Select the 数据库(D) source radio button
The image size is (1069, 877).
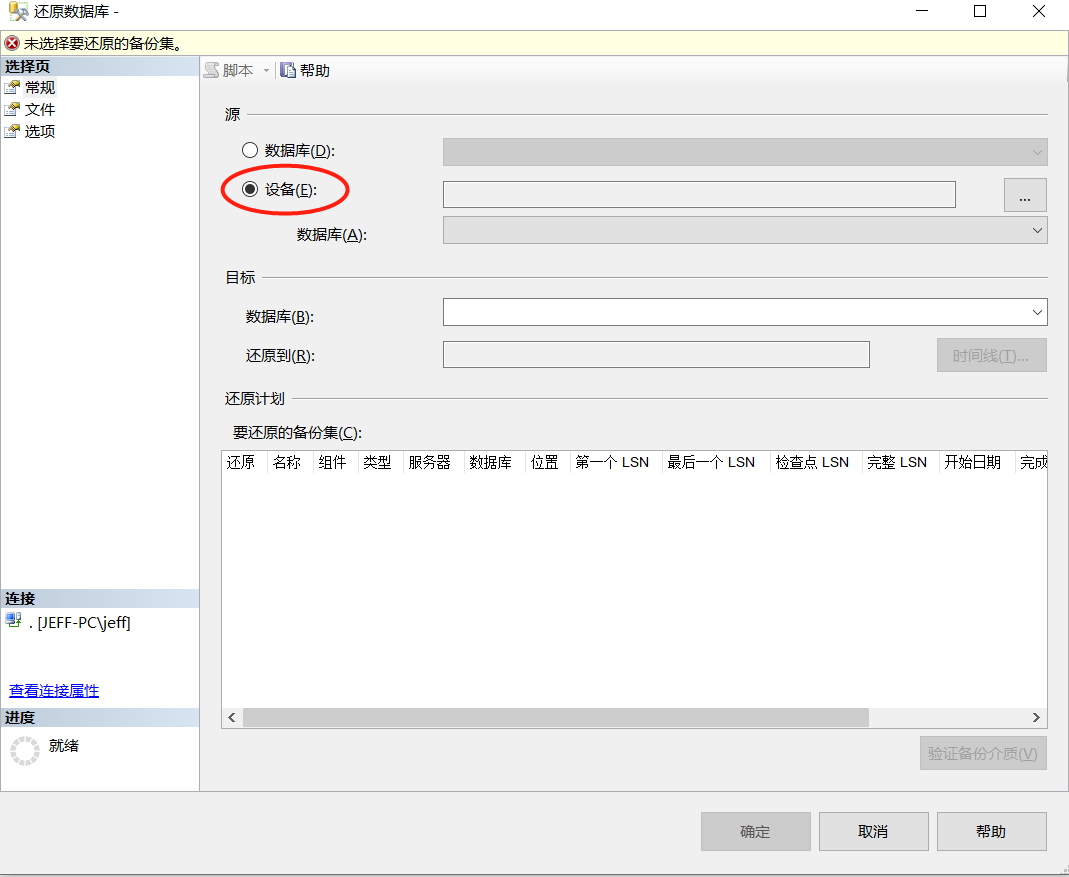pyautogui.click(x=250, y=150)
